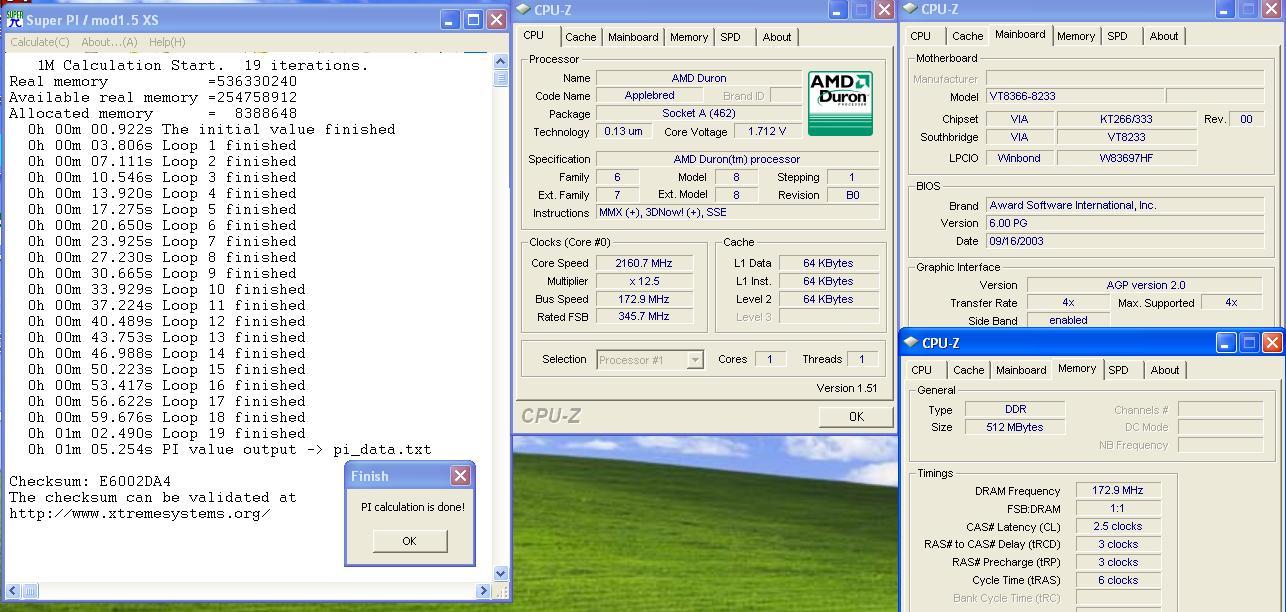Click the FSB:DRAM ratio value 1:1
The width and height of the screenshot is (1286, 612).
click(x=1118, y=509)
